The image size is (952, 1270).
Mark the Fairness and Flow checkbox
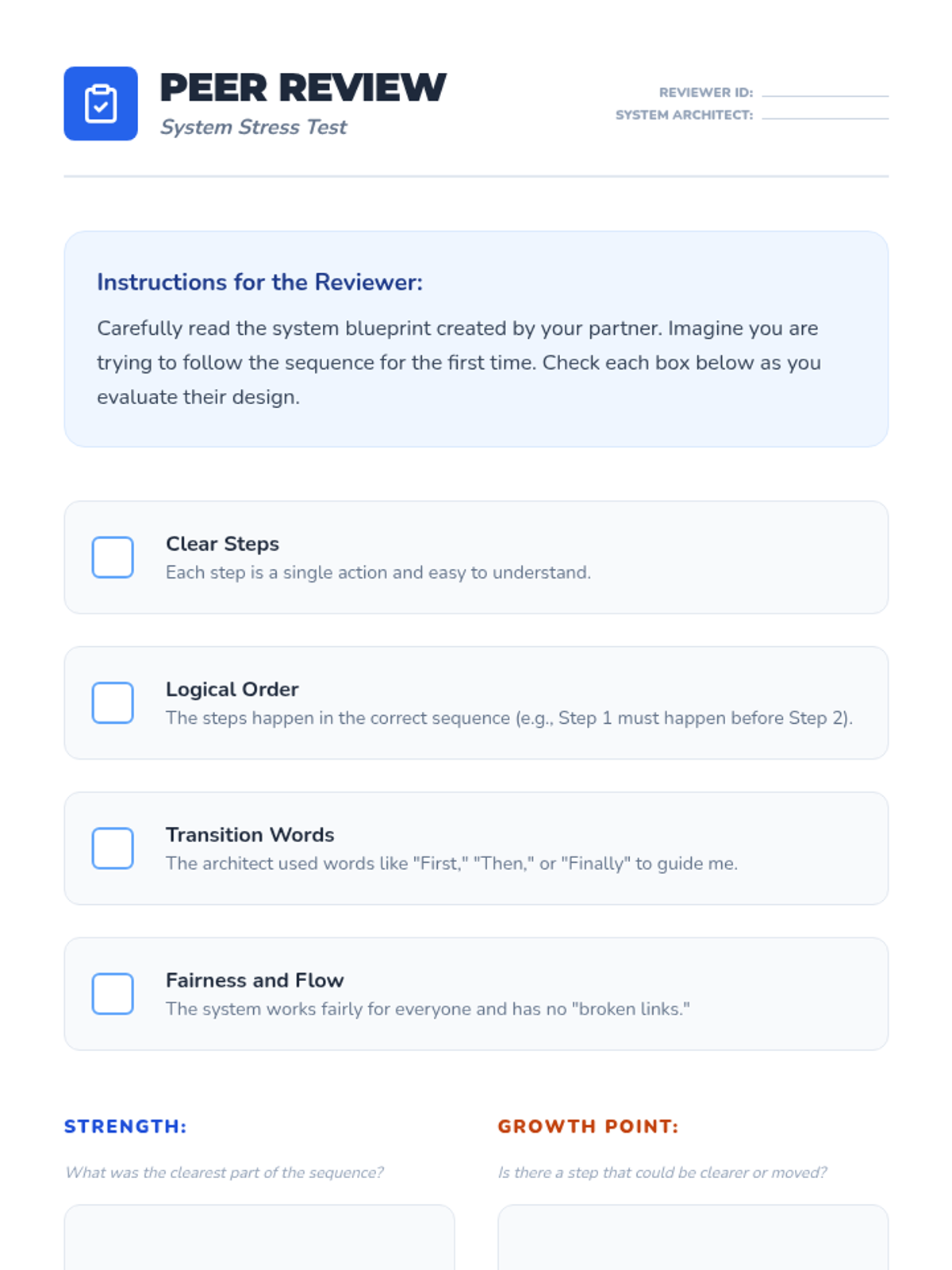pos(113,994)
